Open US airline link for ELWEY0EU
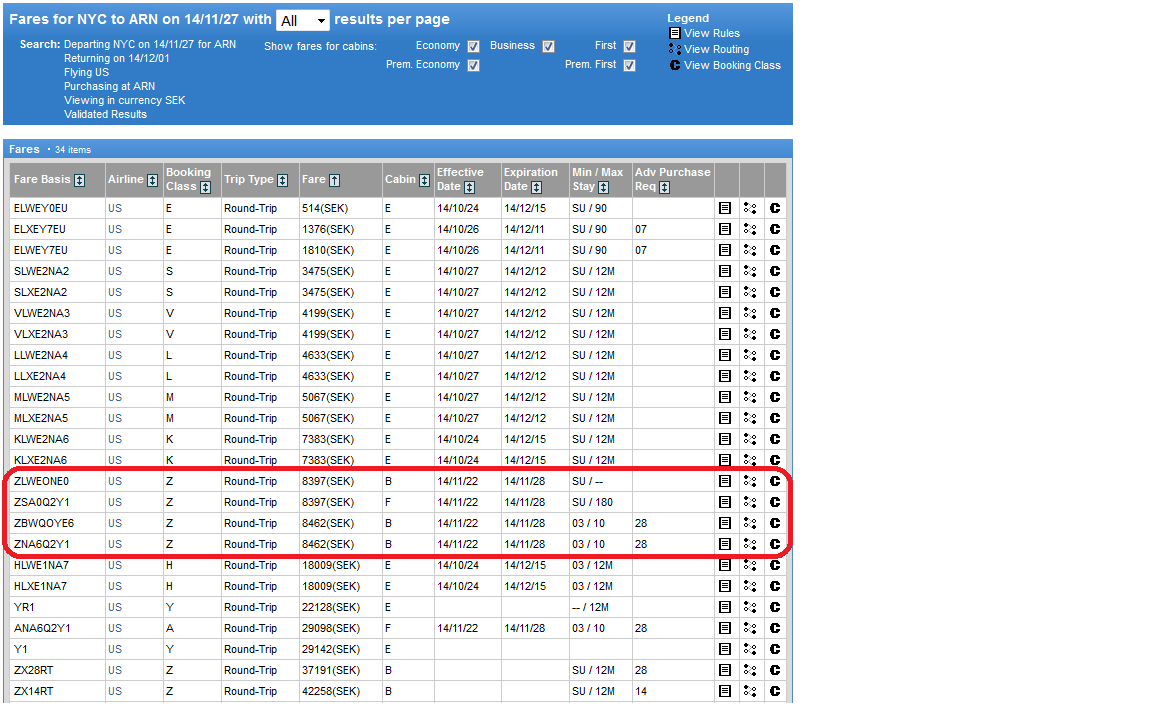1152x720 pixels. [115, 209]
